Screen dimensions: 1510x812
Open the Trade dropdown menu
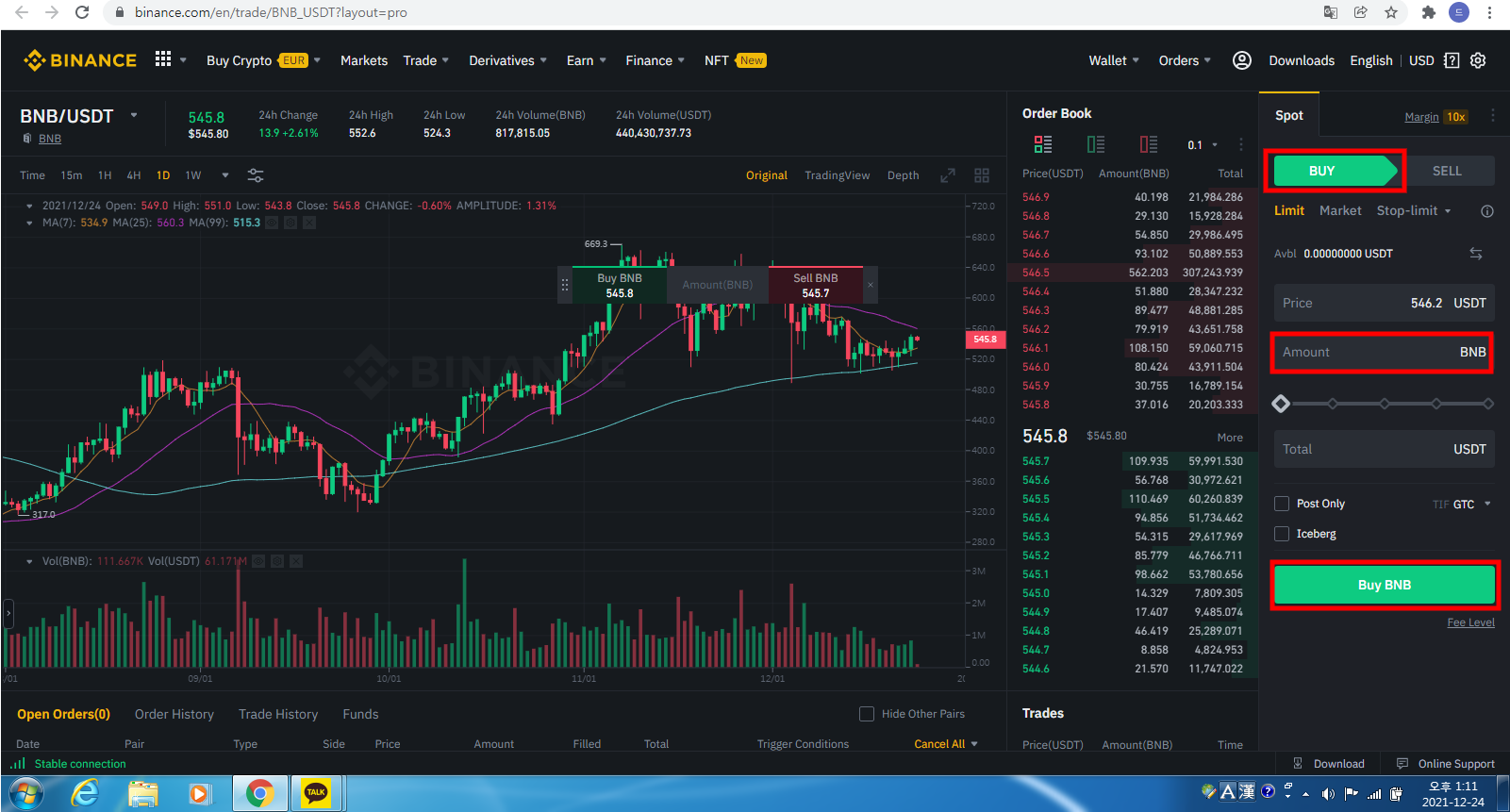point(426,60)
